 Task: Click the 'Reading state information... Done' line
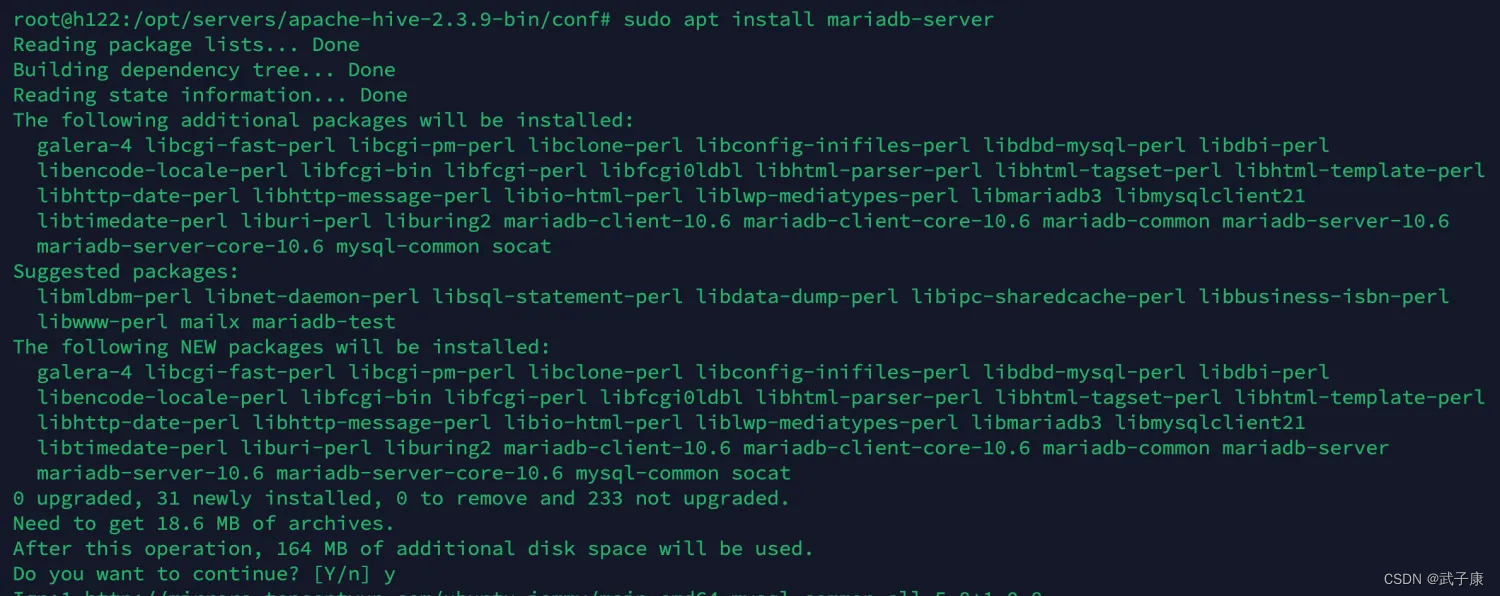(210, 95)
